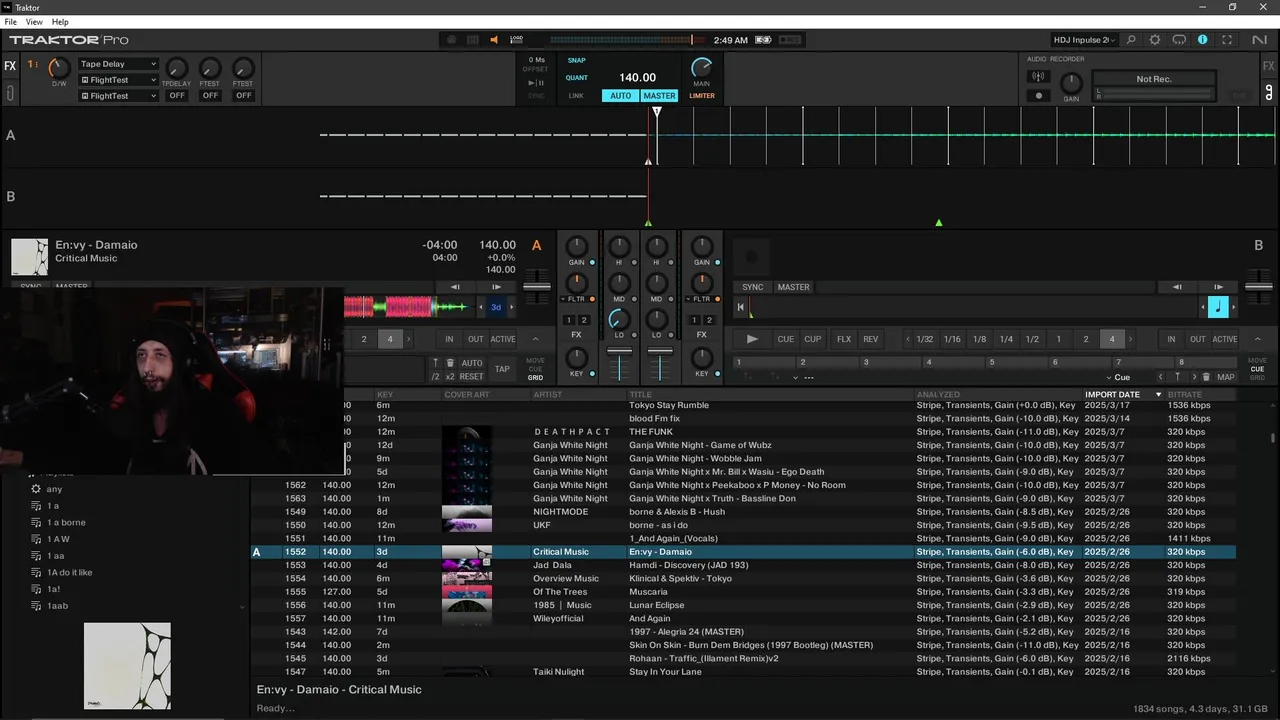
Task: Click MAP button on deck B
Action: (x=1225, y=377)
